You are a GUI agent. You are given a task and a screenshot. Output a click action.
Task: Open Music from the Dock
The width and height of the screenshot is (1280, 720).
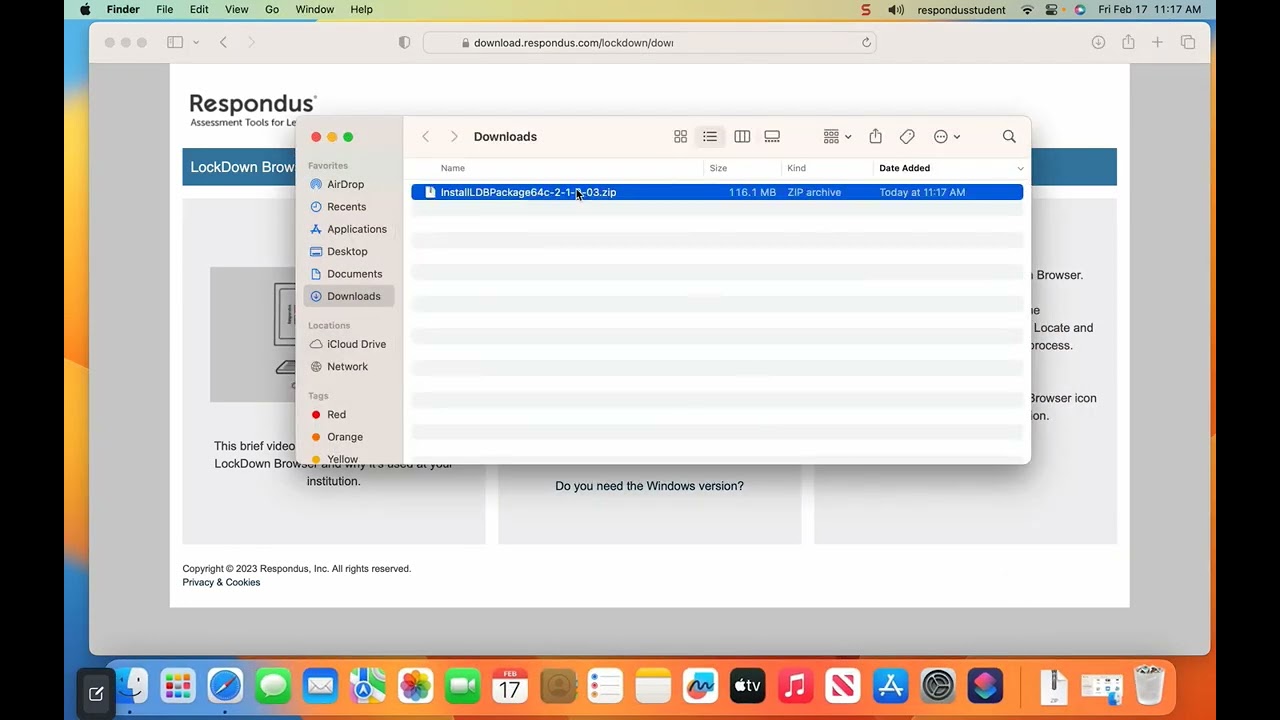click(795, 686)
